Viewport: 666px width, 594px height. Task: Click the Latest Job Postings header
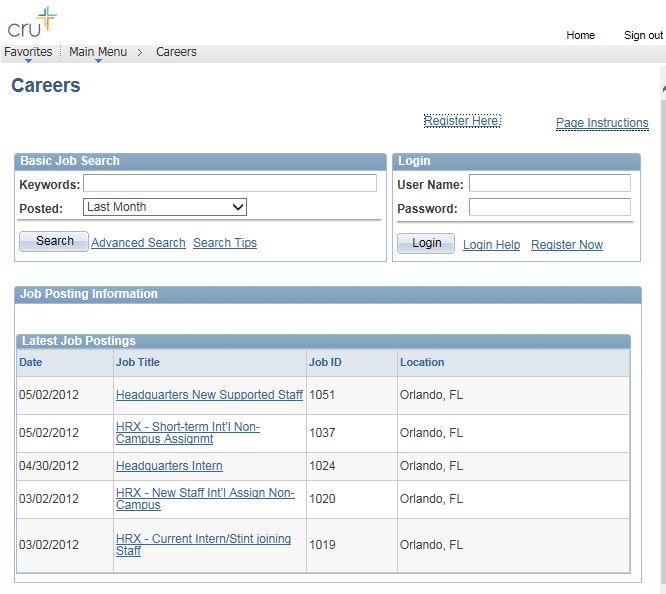coord(323,341)
